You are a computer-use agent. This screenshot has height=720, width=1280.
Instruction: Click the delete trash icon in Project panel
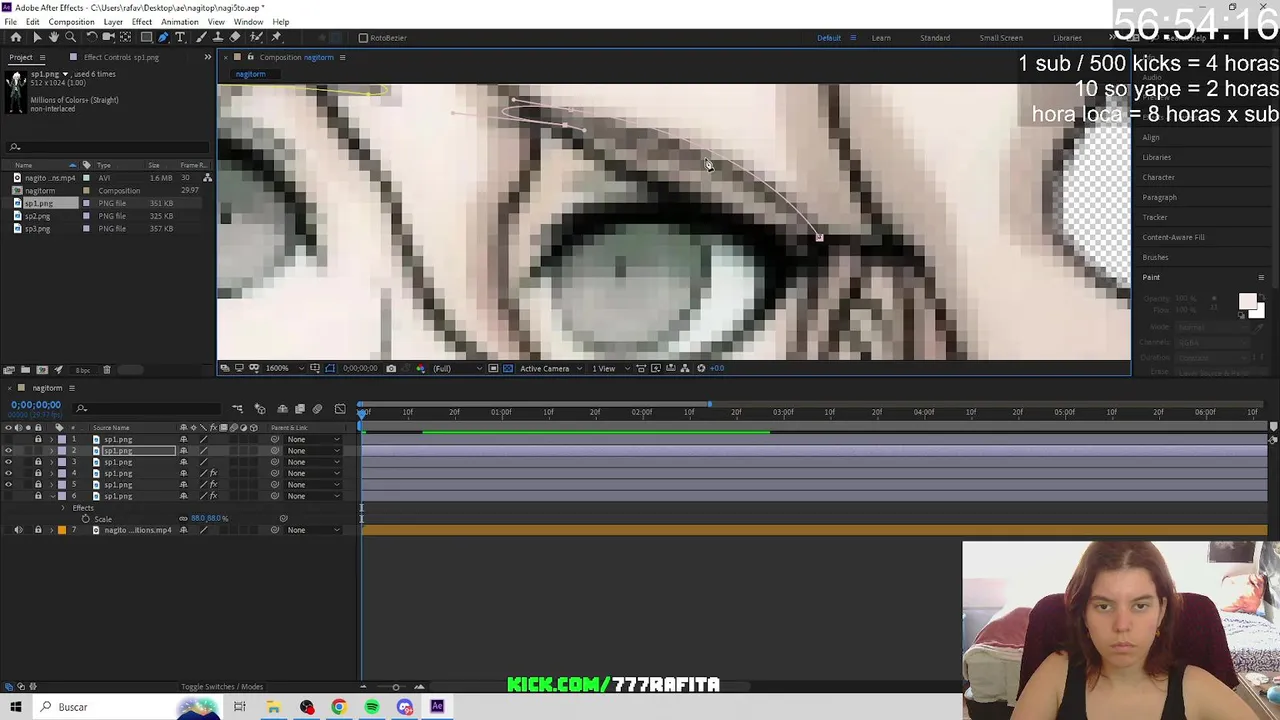coord(107,370)
